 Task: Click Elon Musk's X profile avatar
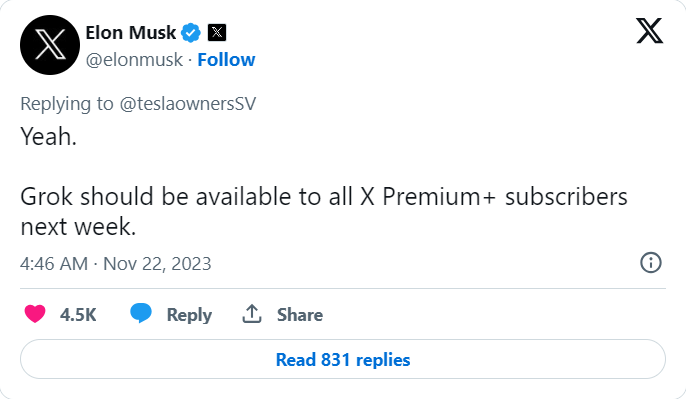point(50,45)
